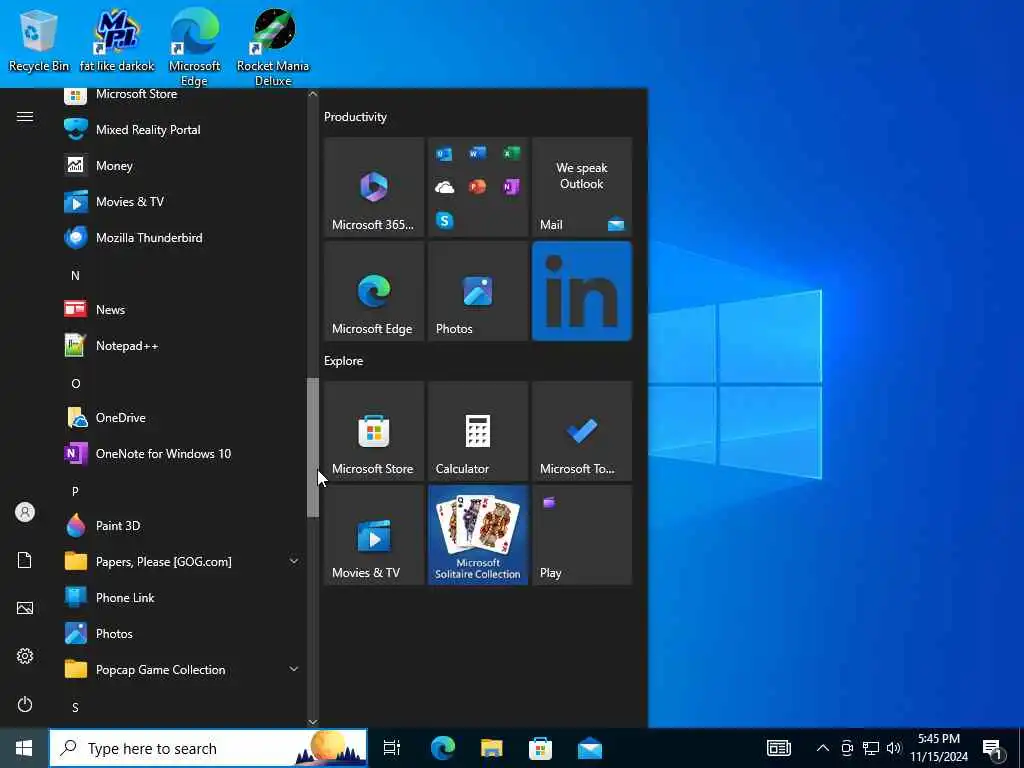Click the app list scrollbar thumb
Image resolution: width=1024 pixels, height=768 pixels.
pos(313,447)
